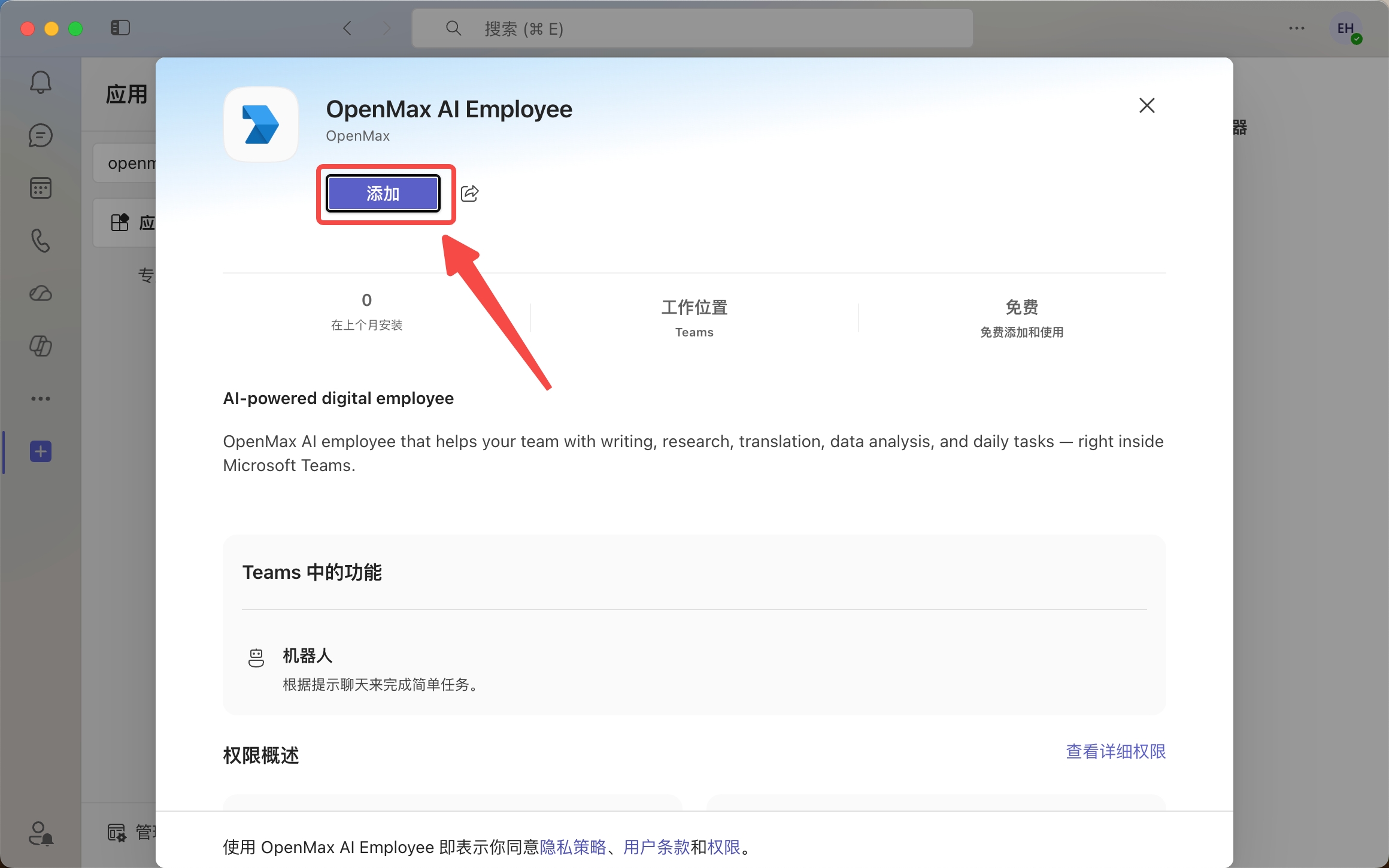Open the people notification icon at sidebar bottom
Viewport: 1389px width, 868px height.
pyautogui.click(x=41, y=833)
